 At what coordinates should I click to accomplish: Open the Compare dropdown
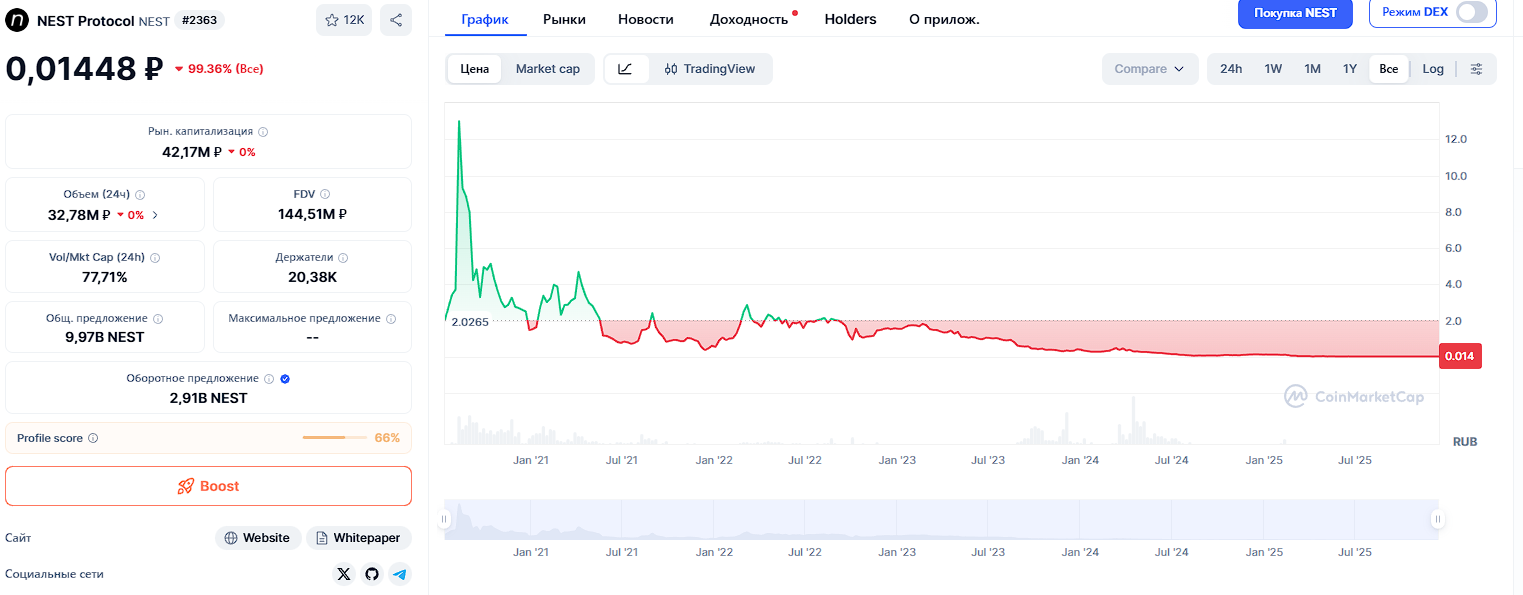pyautogui.click(x=1150, y=69)
